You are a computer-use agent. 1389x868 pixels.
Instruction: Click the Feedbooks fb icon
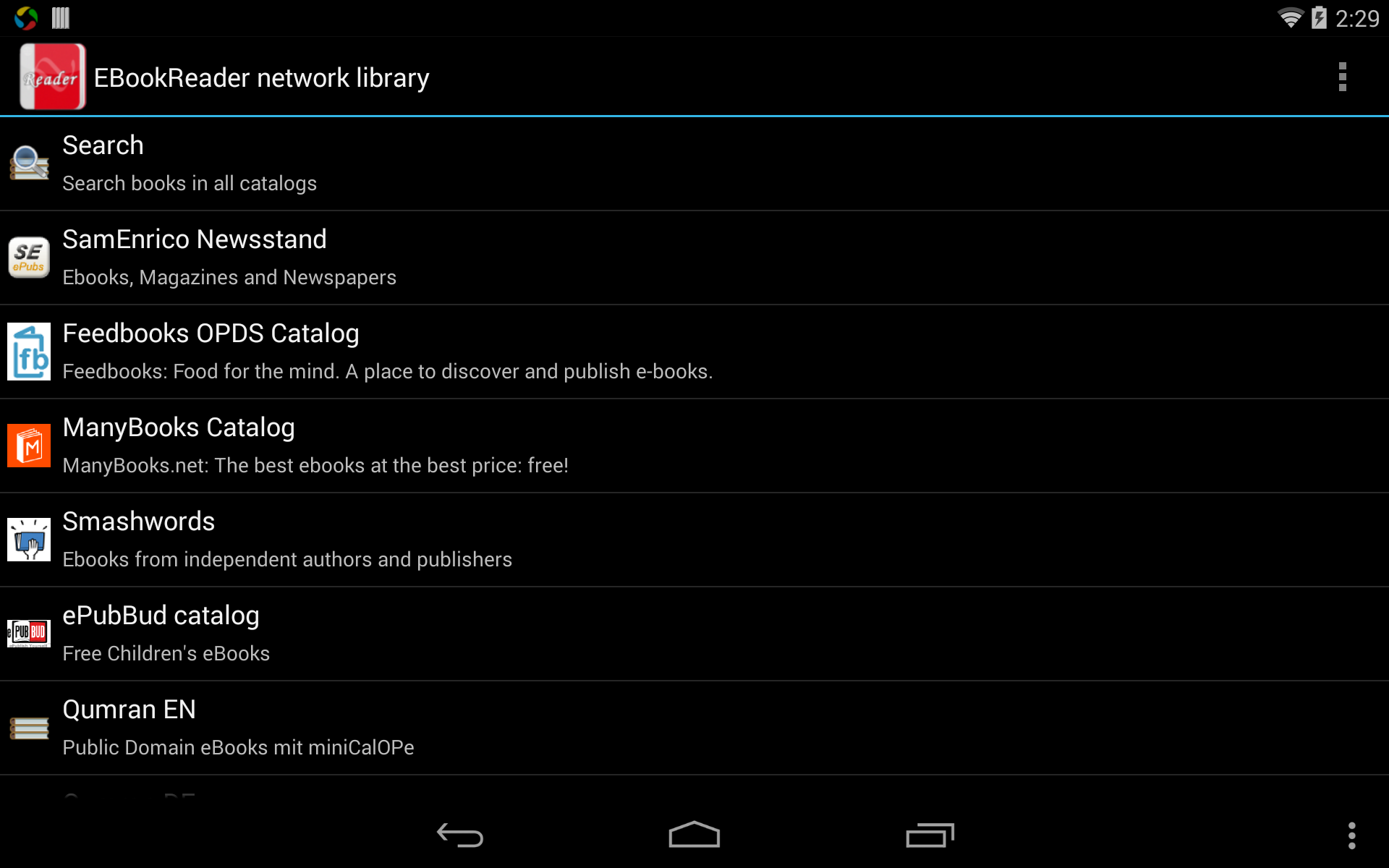(x=29, y=352)
